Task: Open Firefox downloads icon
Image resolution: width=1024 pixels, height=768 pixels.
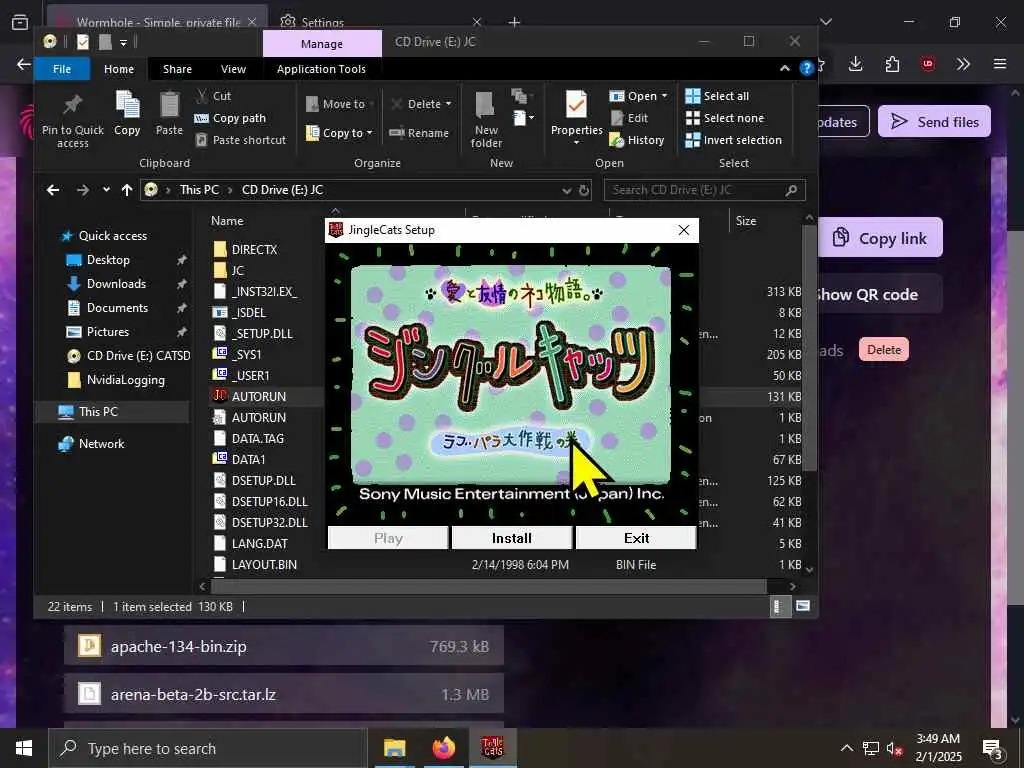Action: pyautogui.click(x=856, y=64)
